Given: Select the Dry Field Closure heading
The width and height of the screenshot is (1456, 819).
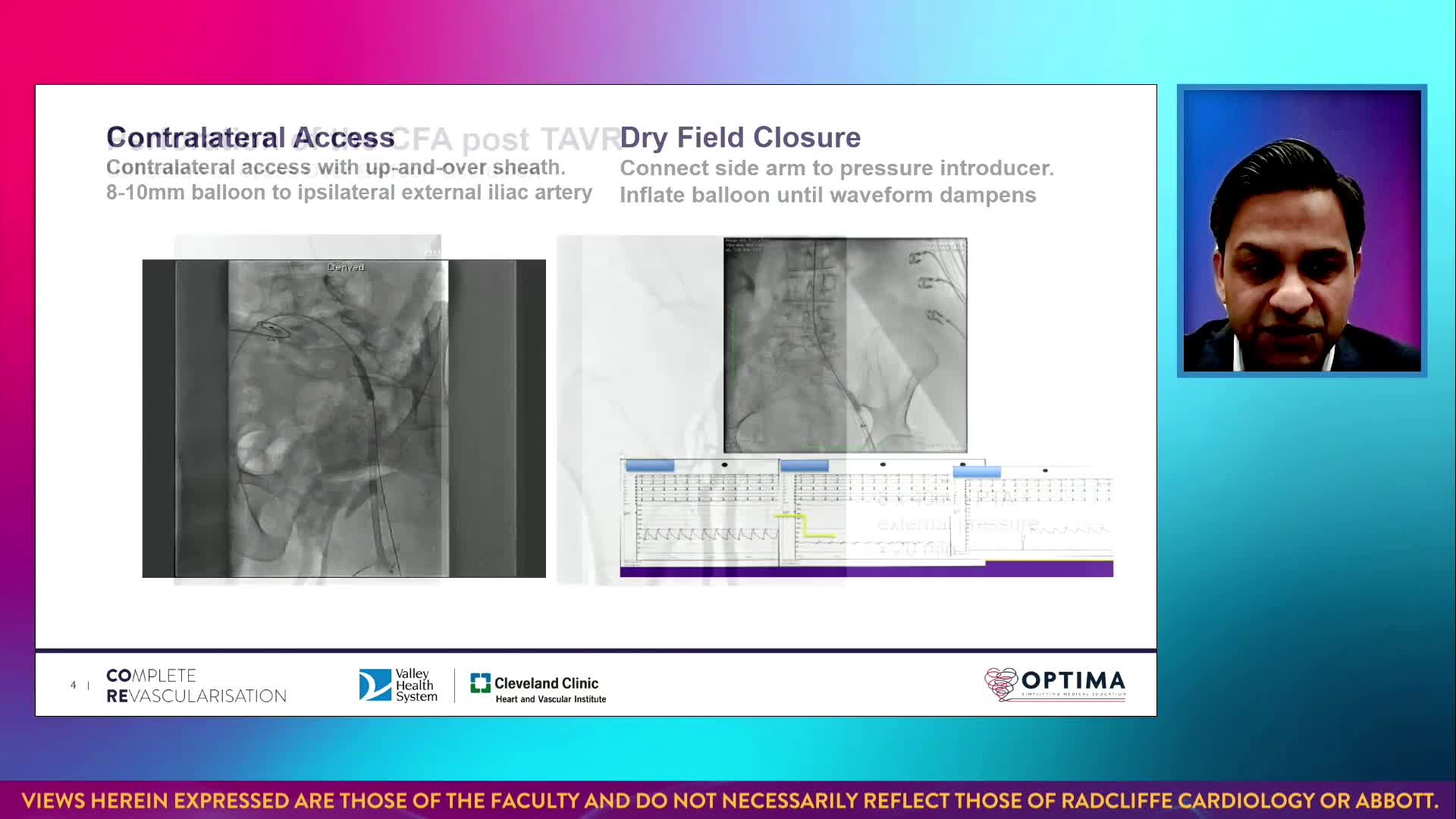Looking at the screenshot, I should pos(740,138).
